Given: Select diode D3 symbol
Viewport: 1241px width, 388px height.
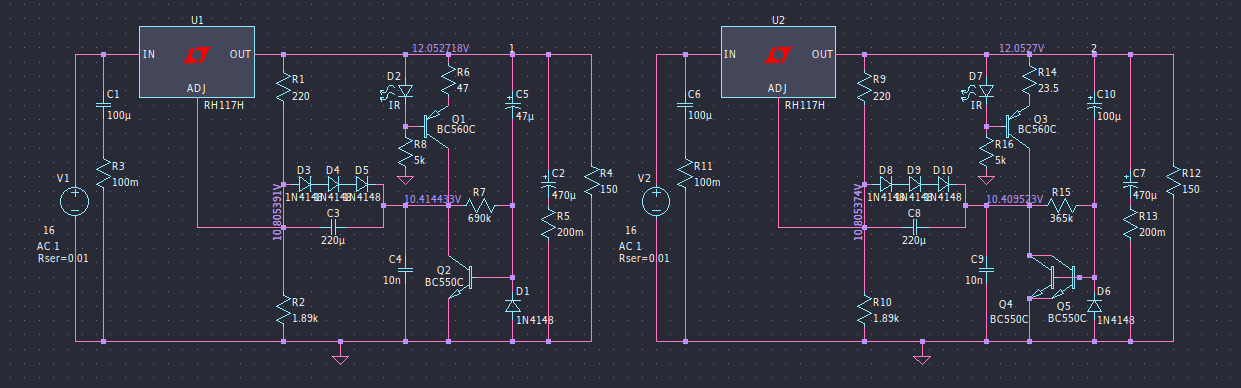Looking at the screenshot, I should (x=305, y=184).
